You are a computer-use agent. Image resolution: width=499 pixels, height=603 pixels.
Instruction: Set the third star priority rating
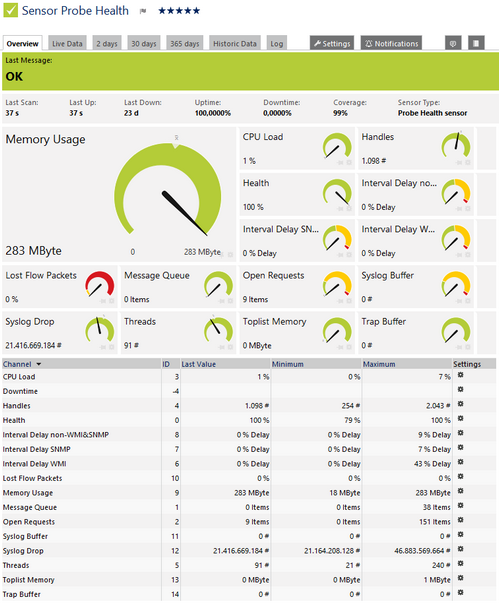180,11
